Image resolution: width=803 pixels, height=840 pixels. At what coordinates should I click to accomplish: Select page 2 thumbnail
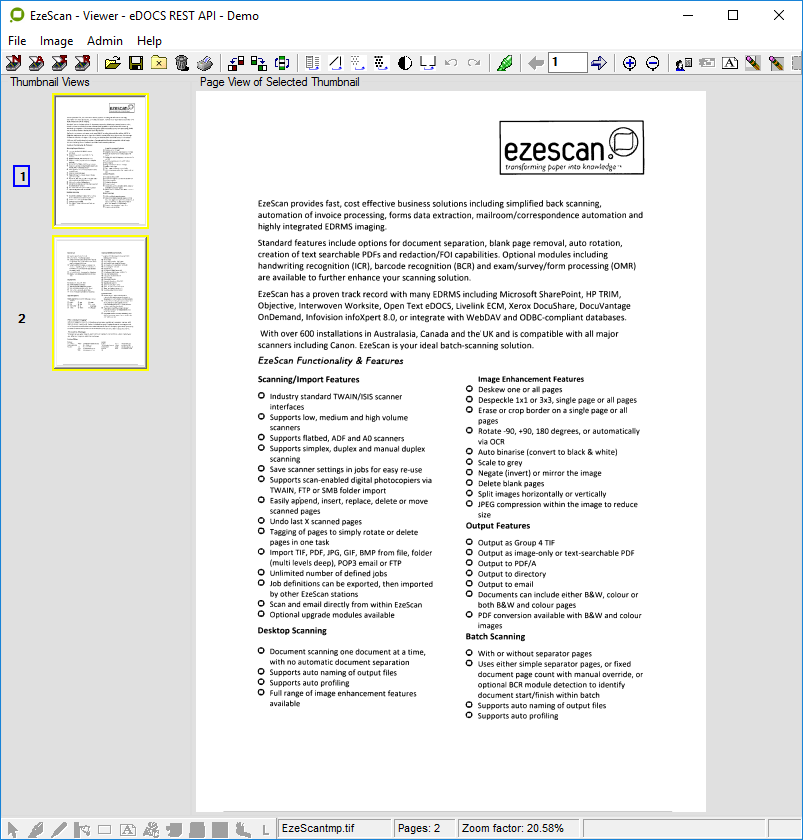[100, 304]
